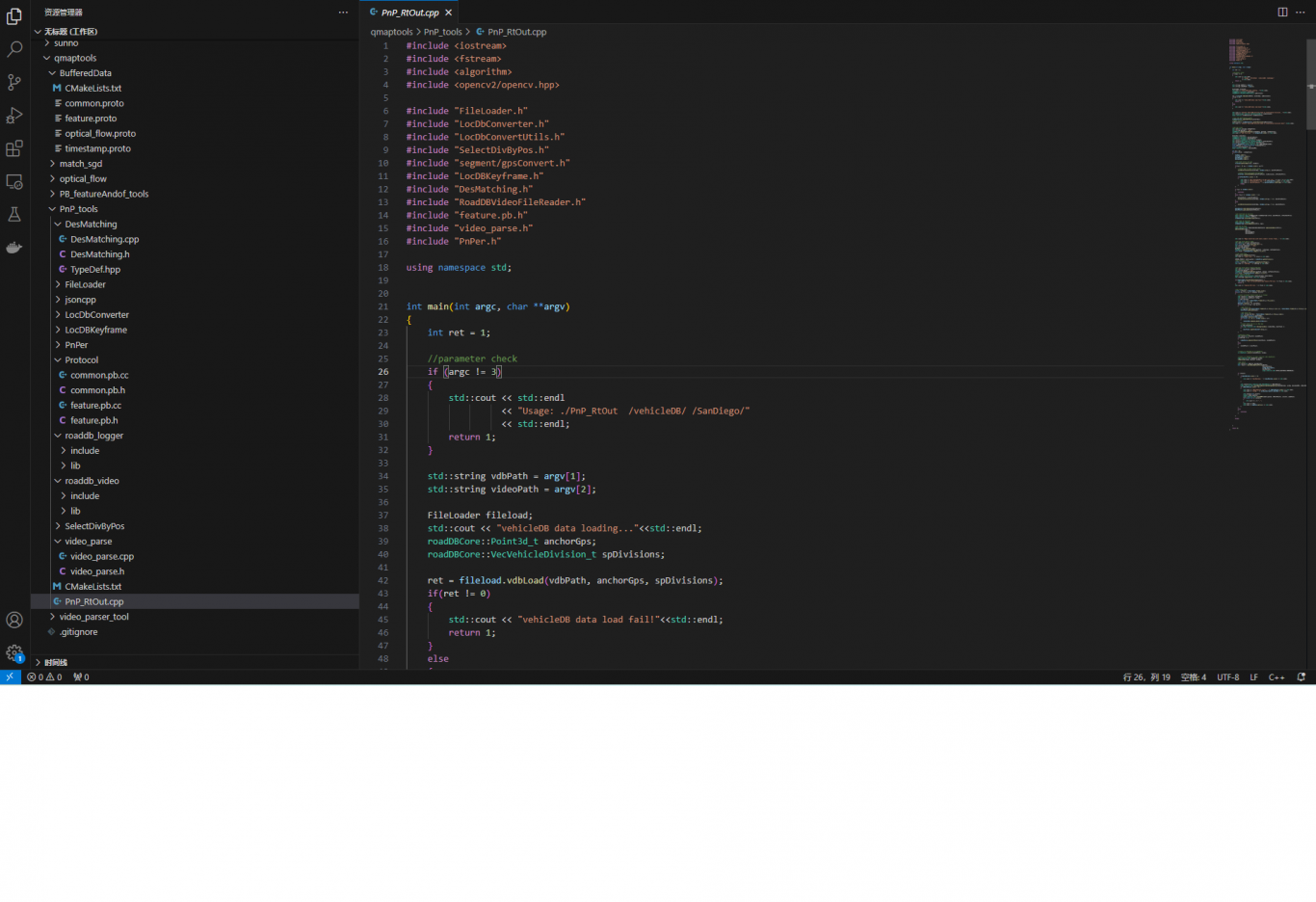The image size is (1316, 902).
Task: Change indentation via spaces: 4 status item
Action: pyautogui.click(x=1194, y=677)
